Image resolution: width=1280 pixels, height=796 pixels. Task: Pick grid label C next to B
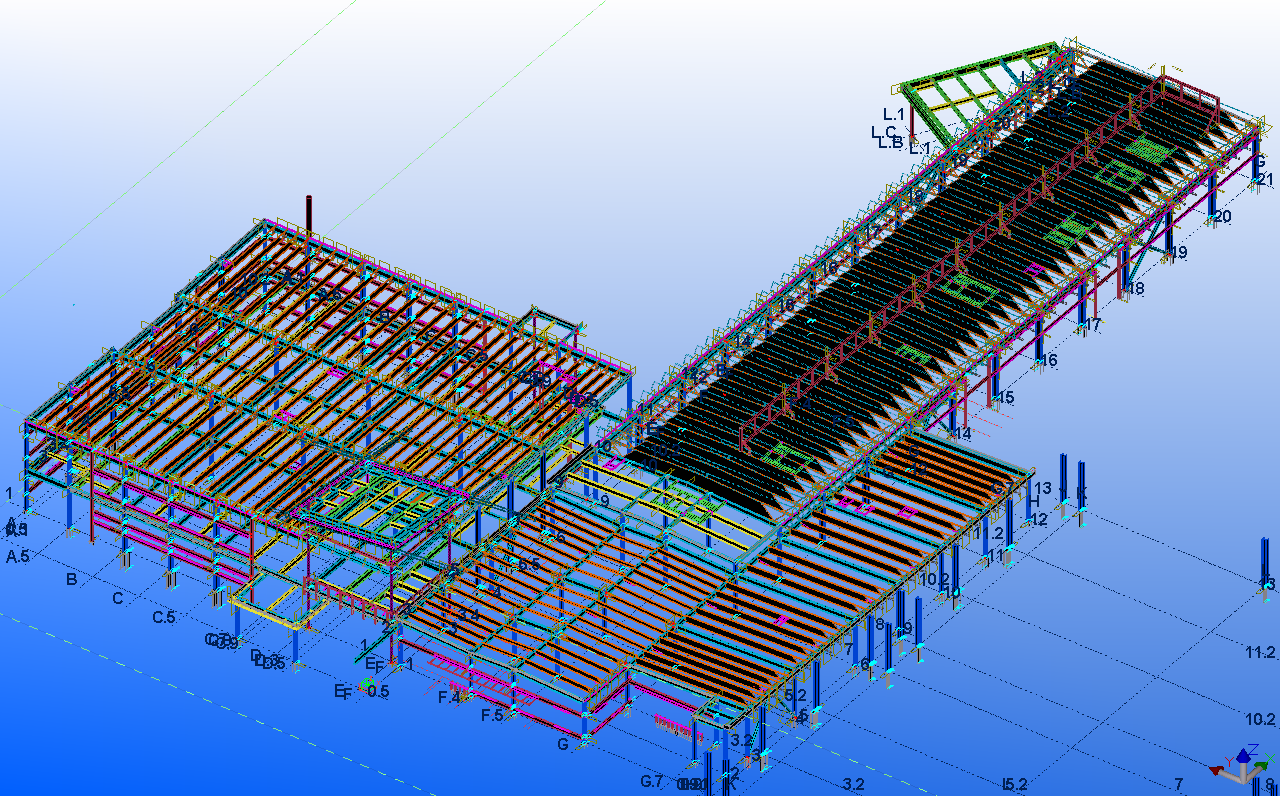[118, 599]
